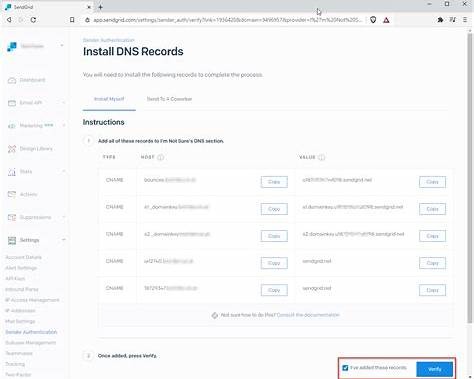Toggle the I've added these records checkbox
The width and height of the screenshot is (474, 379).
[x=345, y=368]
